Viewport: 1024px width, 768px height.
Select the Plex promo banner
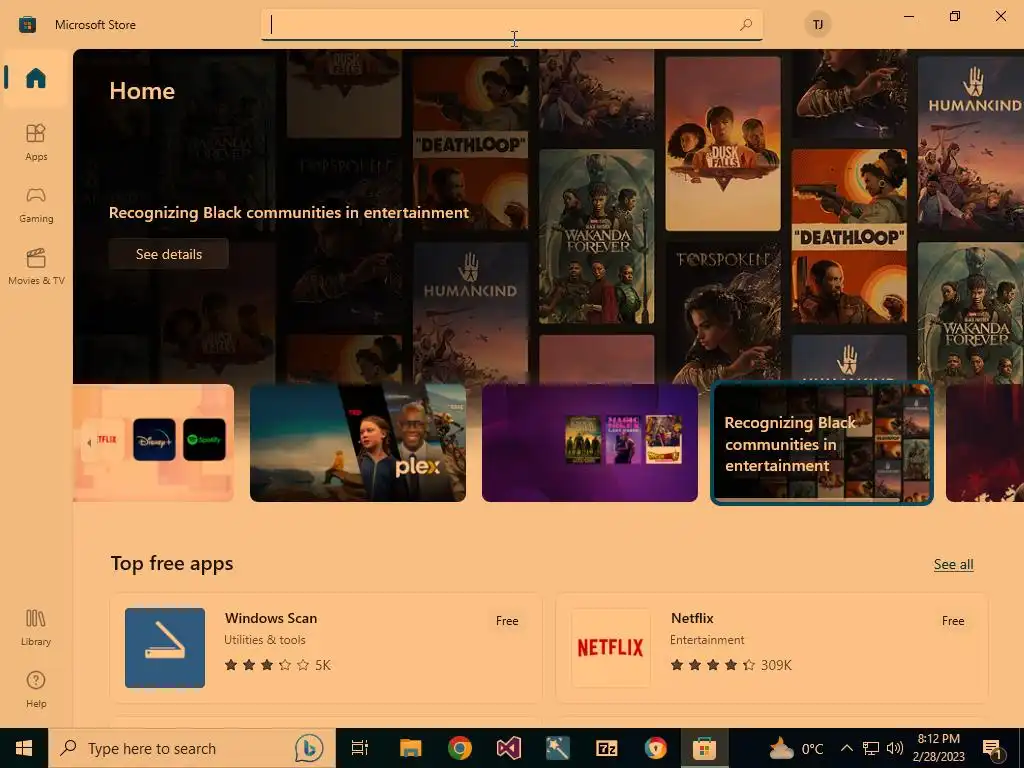358,443
